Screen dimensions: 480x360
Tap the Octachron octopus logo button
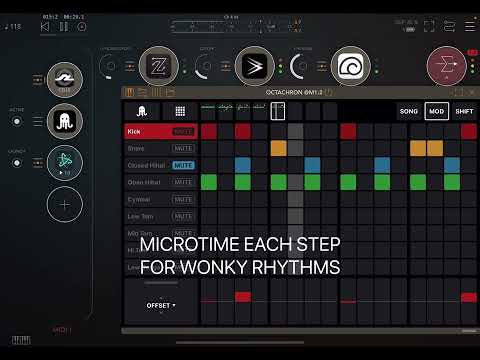click(x=142, y=111)
